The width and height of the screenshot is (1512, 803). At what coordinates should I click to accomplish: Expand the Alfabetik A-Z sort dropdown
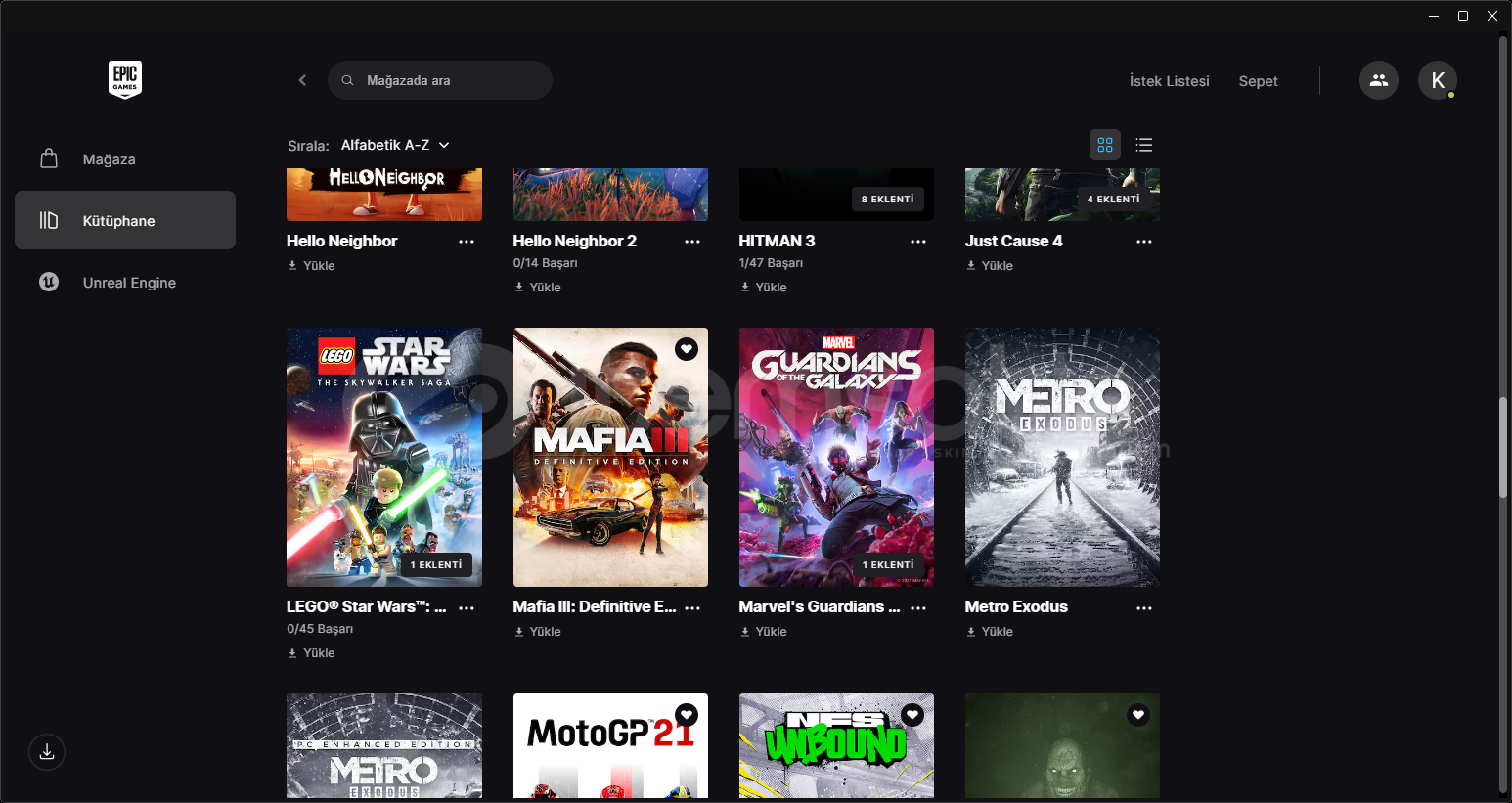click(395, 145)
